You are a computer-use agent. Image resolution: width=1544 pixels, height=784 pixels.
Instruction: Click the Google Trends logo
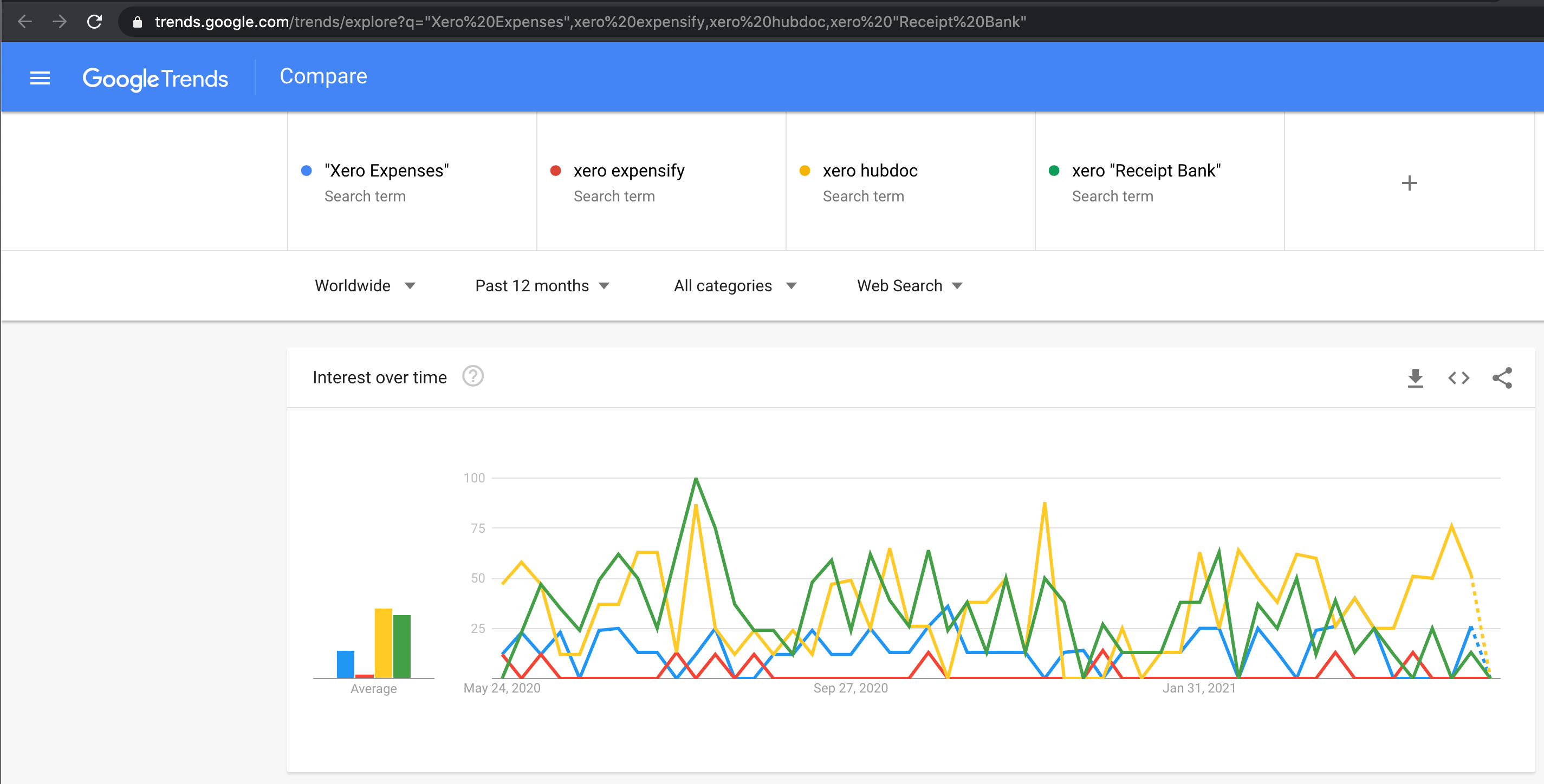click(x=155, y=79)
